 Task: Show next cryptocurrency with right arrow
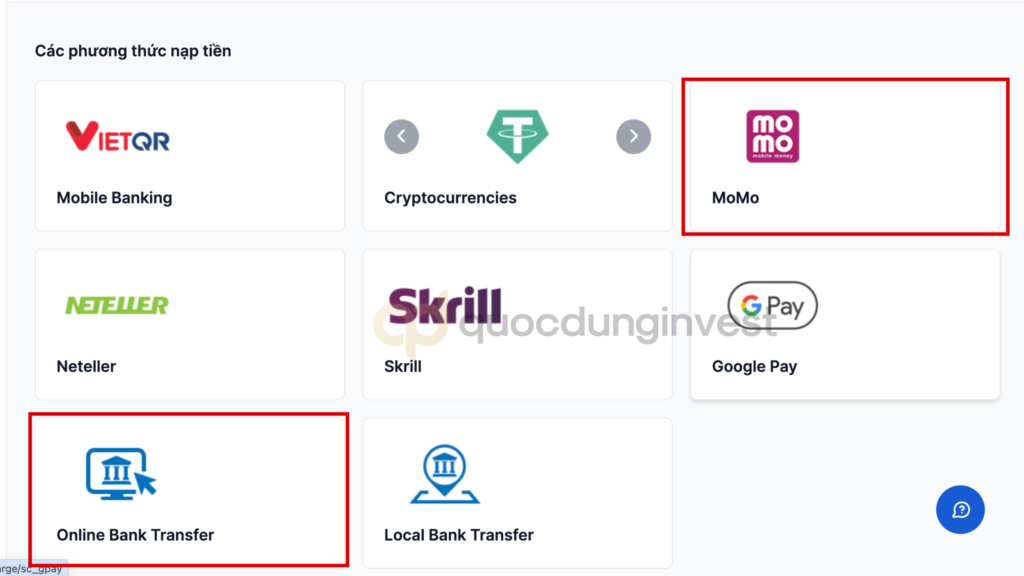[x=633, y=136]
